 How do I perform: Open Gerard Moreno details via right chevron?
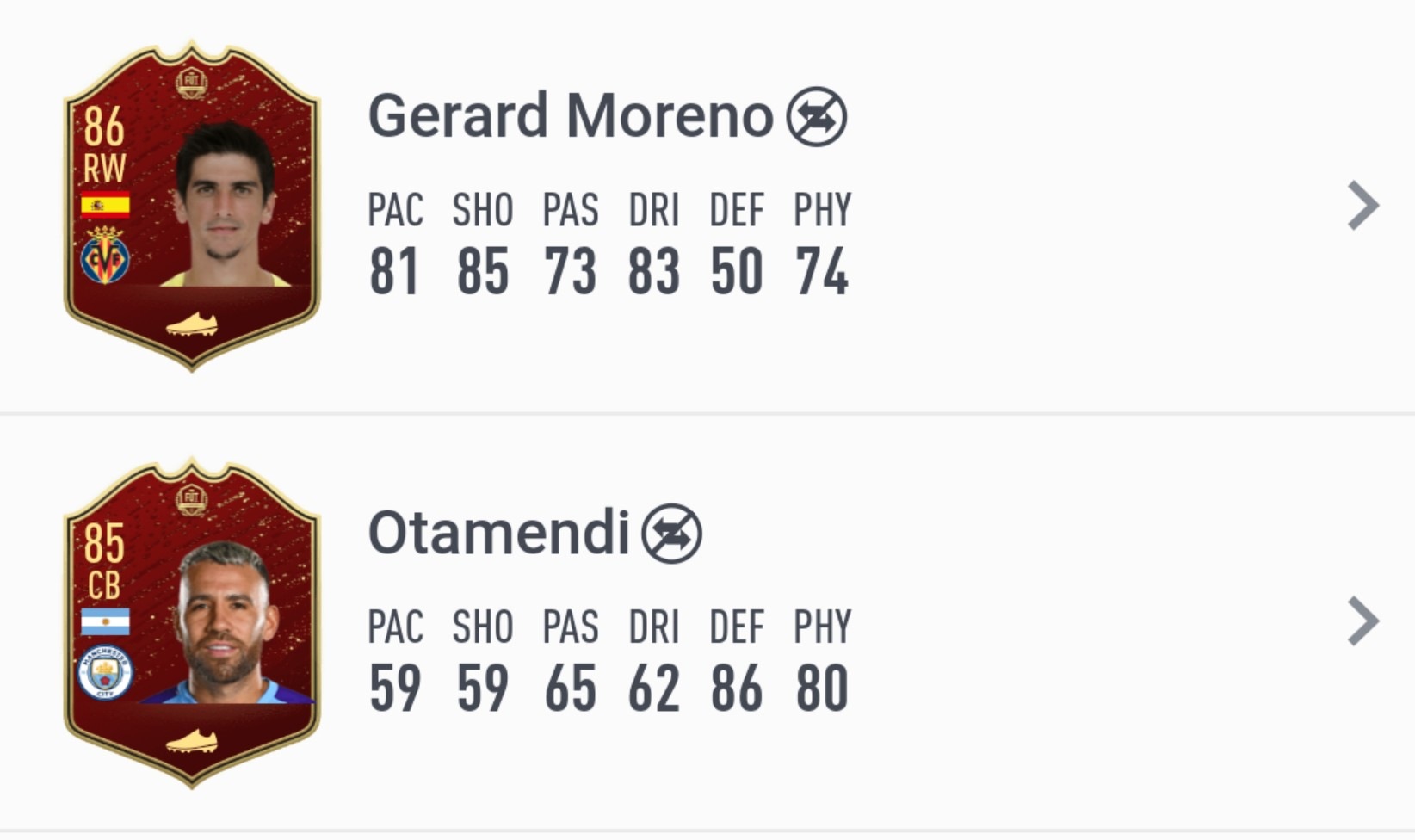pyautogui.click(x=1363, y=206)
